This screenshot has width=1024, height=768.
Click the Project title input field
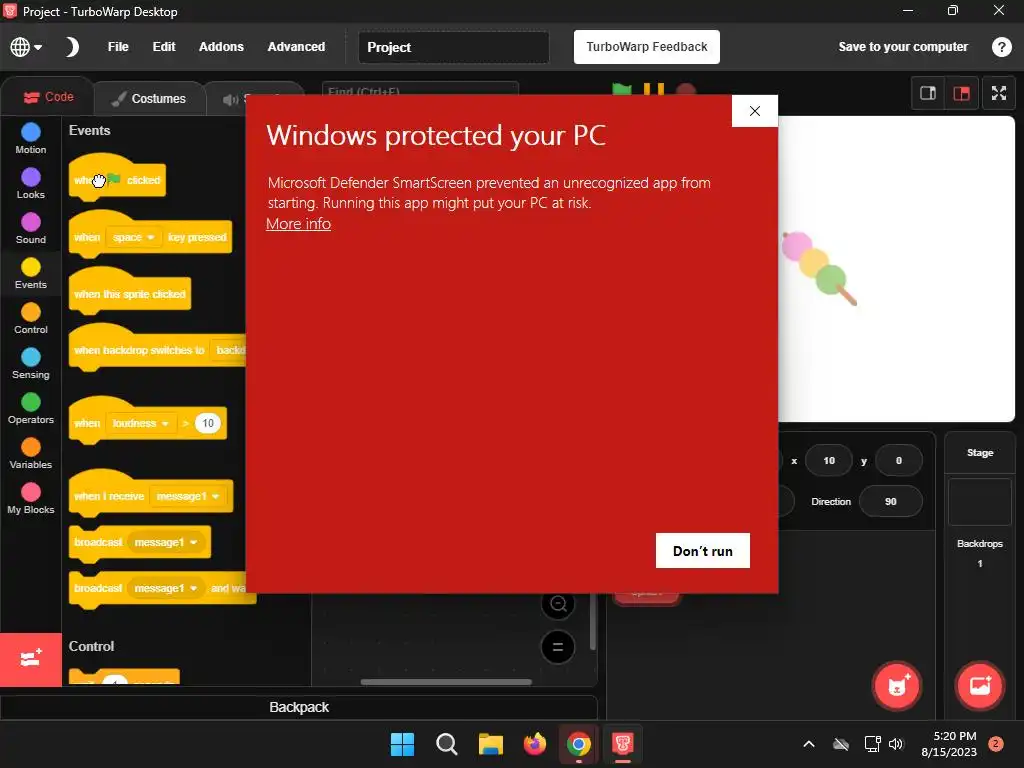[x=454, y=47]
